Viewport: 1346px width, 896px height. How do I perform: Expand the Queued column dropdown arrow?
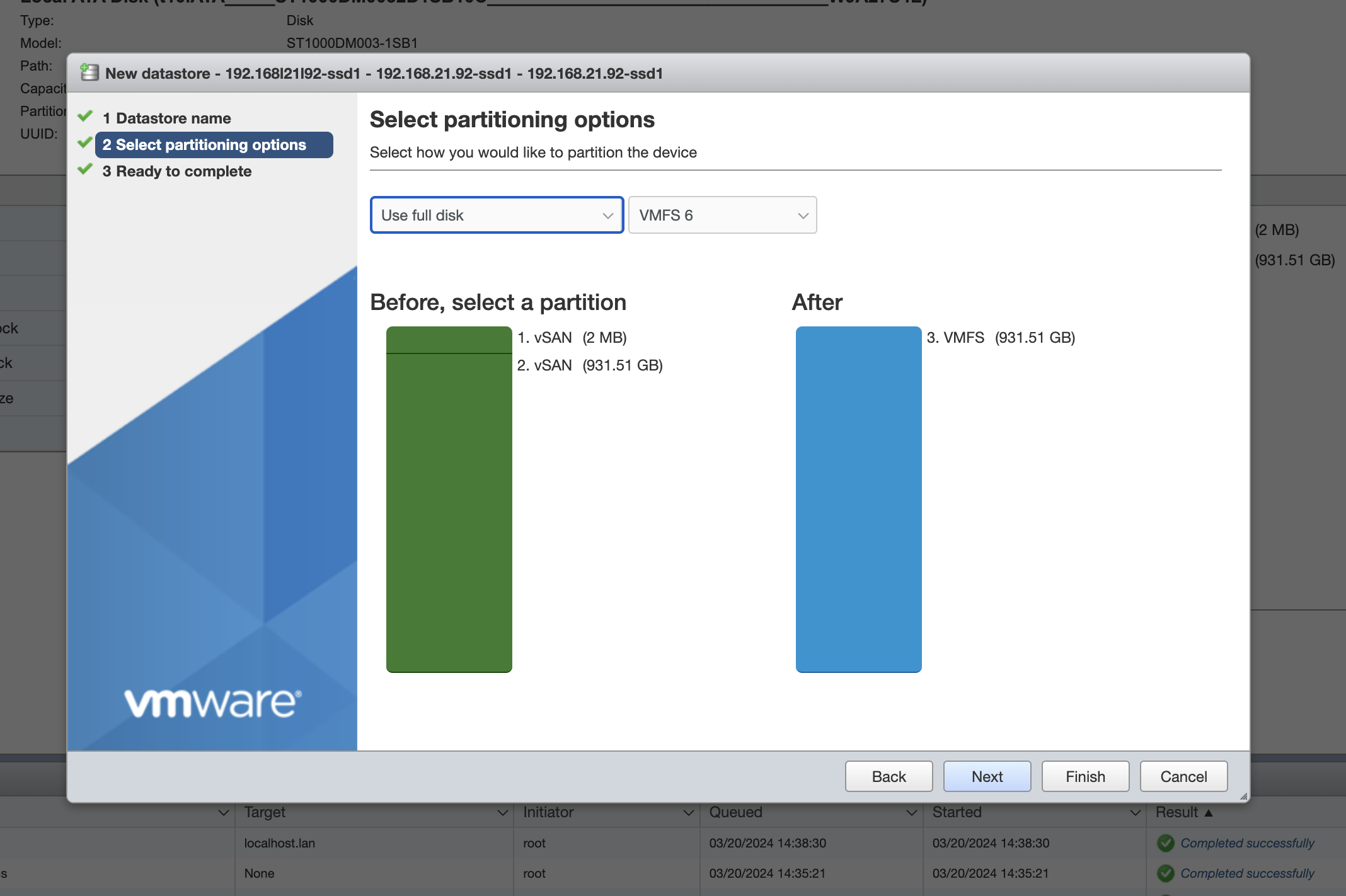(x=911, y=813)
